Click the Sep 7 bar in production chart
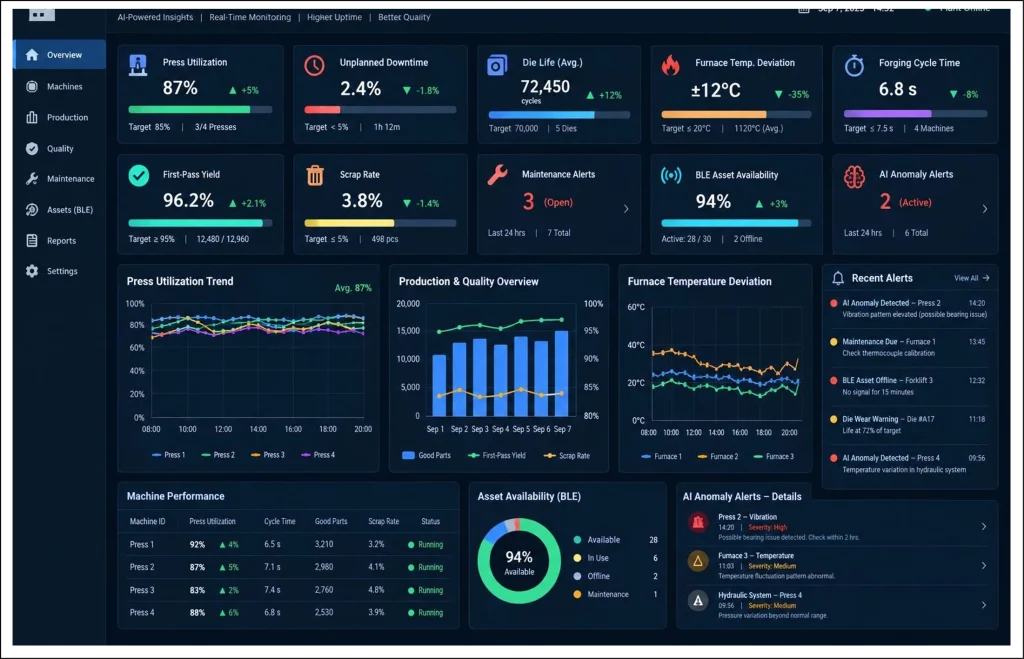 click(x=562, y=374)
